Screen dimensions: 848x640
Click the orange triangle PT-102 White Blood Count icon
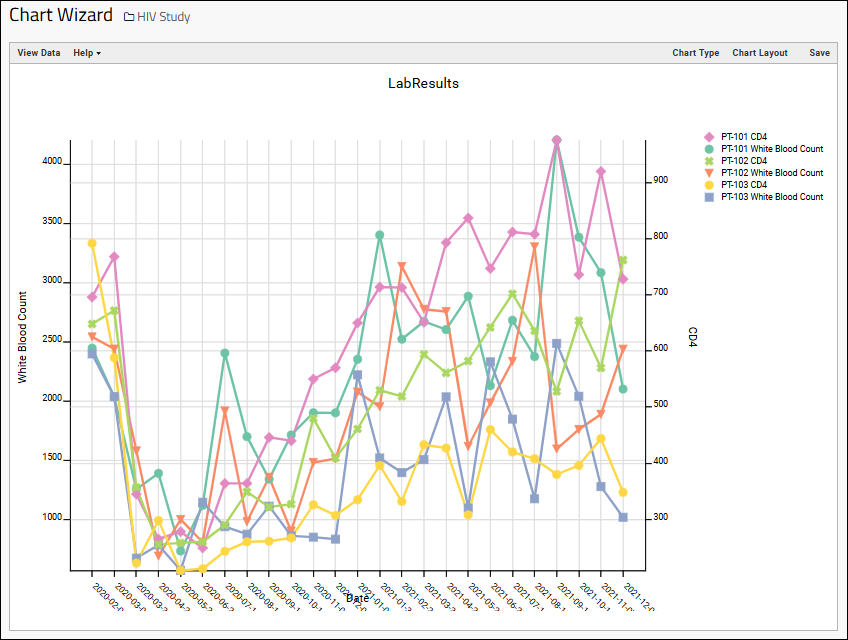pos(708,173)
